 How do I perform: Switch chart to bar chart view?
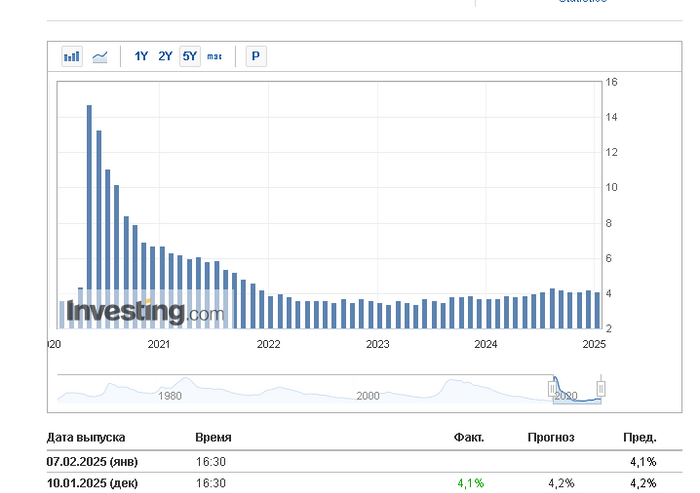coord(72,56)
